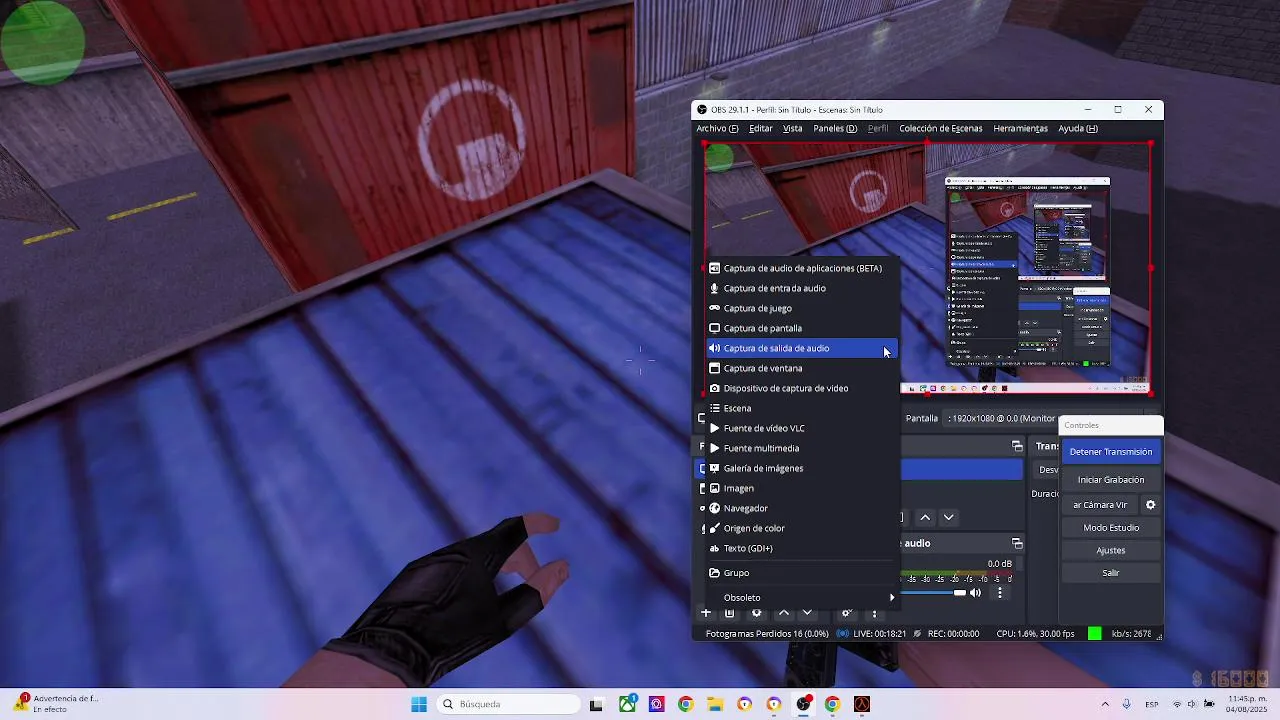Click the remove source trash icon

coord(730,613)
